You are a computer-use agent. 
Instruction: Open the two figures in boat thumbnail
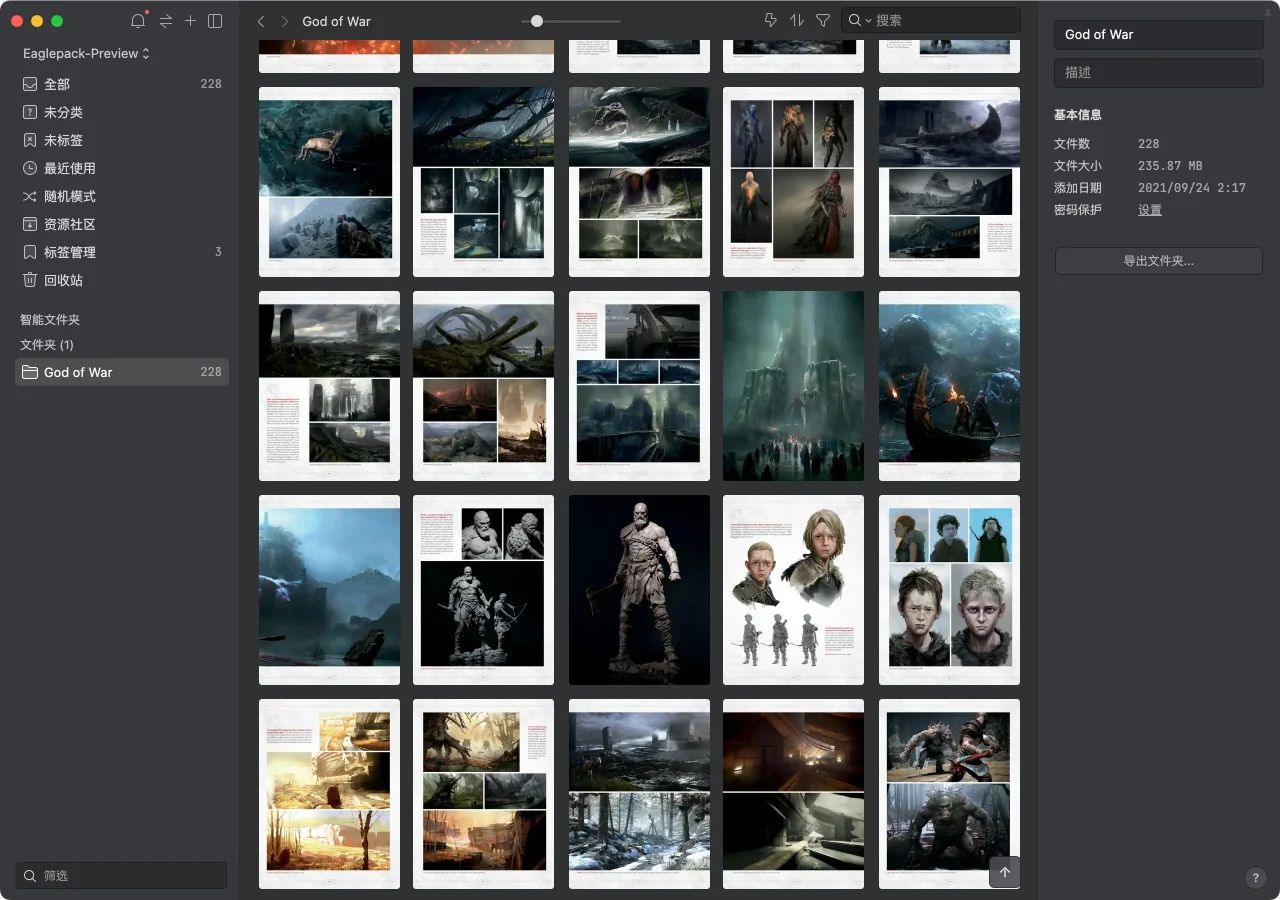[x=949, y=386]
